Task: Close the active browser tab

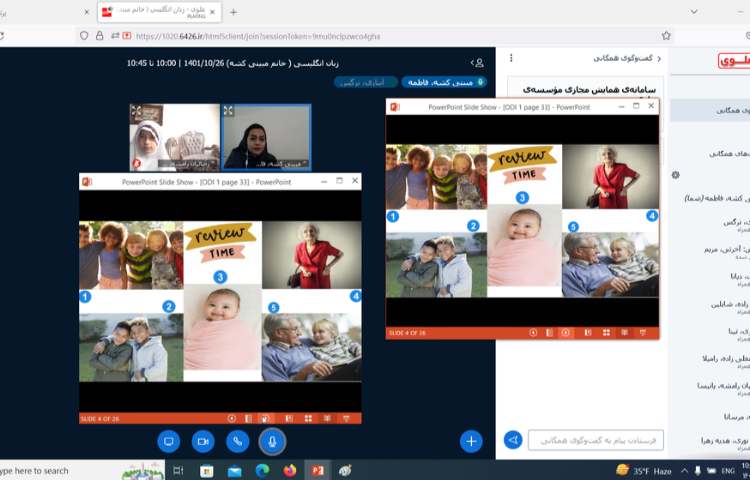Action: tap(212, 12)
